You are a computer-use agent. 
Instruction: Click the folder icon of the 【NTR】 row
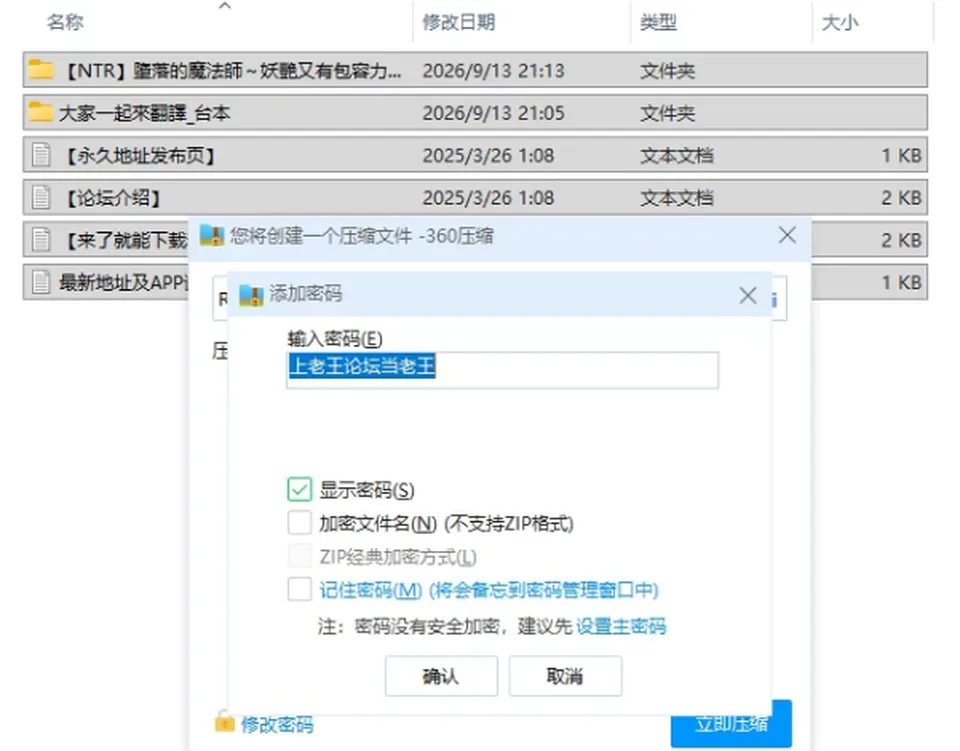point(41,70)
